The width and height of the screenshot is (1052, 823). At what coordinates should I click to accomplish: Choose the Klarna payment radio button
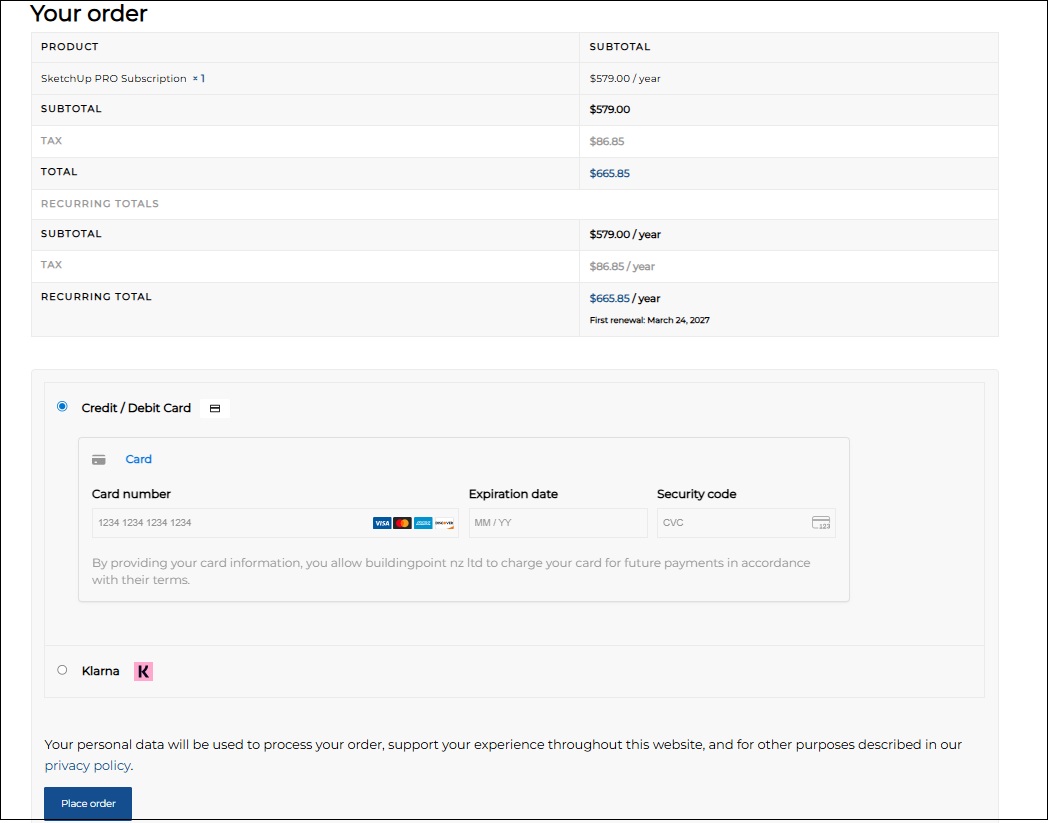[63, 671]
